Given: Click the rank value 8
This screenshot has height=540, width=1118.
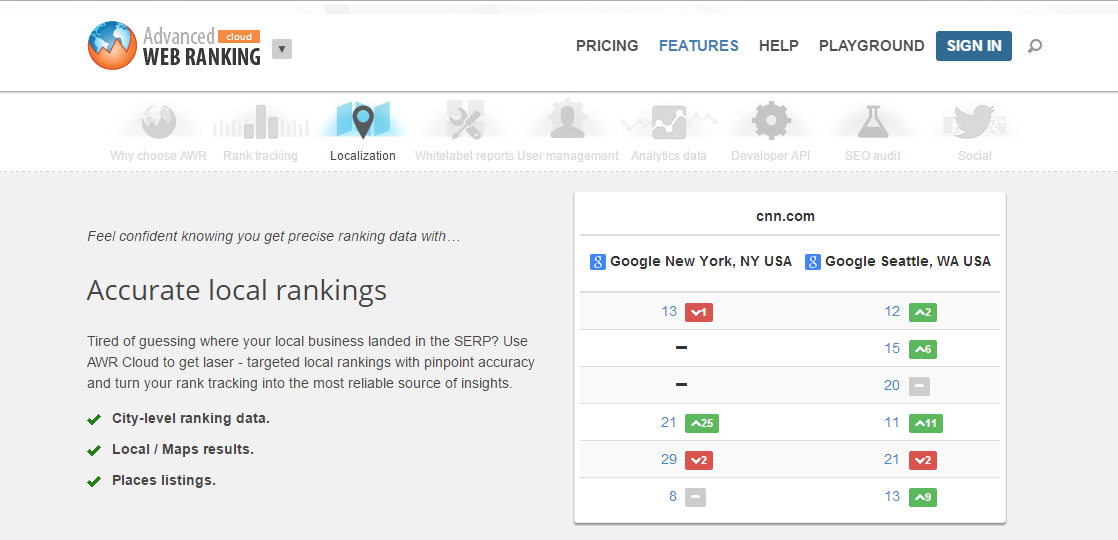Looking at the screenshot, I should (673, 496).
